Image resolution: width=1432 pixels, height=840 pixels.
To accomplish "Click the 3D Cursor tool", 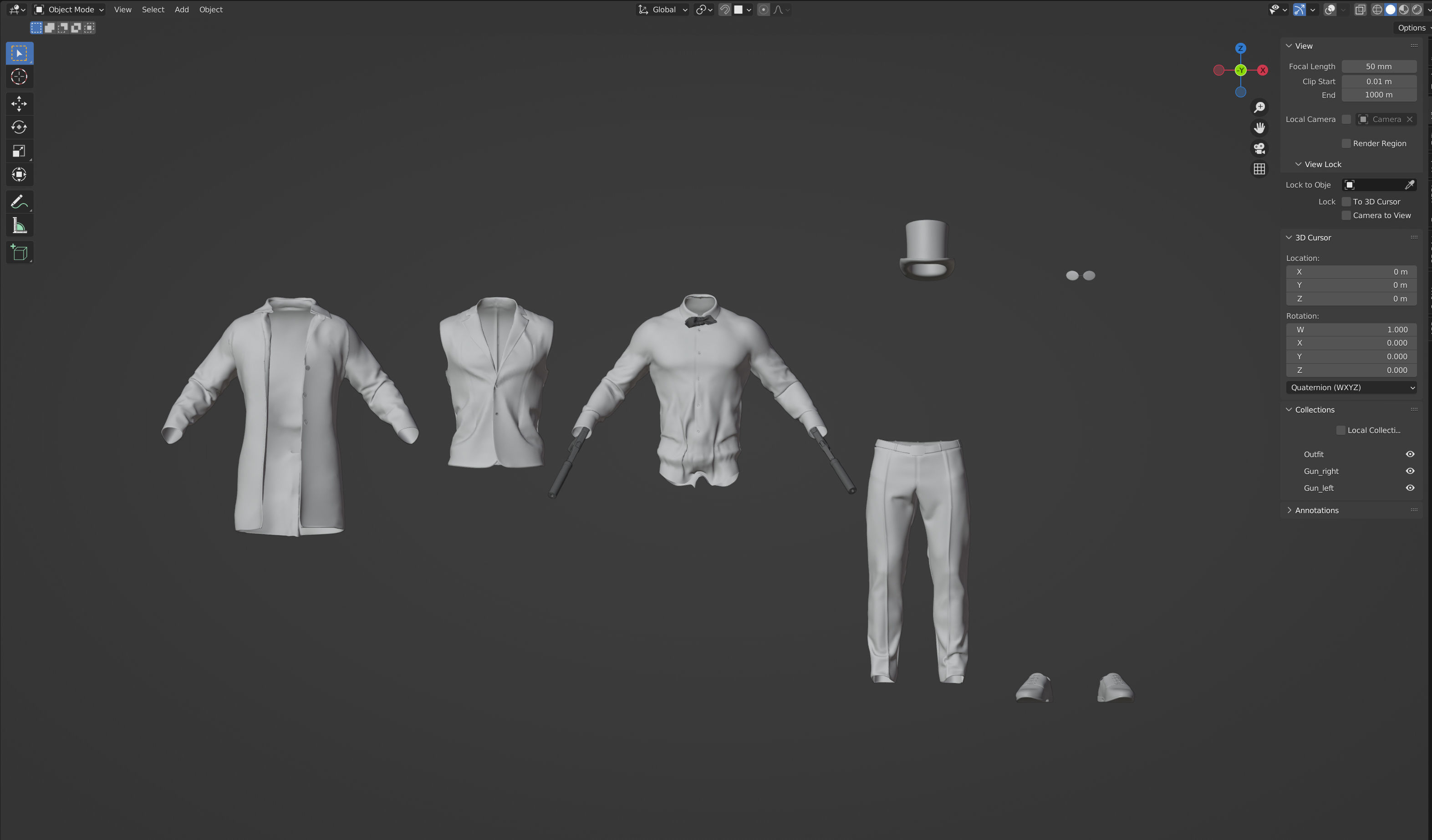I will coord(19,77).
